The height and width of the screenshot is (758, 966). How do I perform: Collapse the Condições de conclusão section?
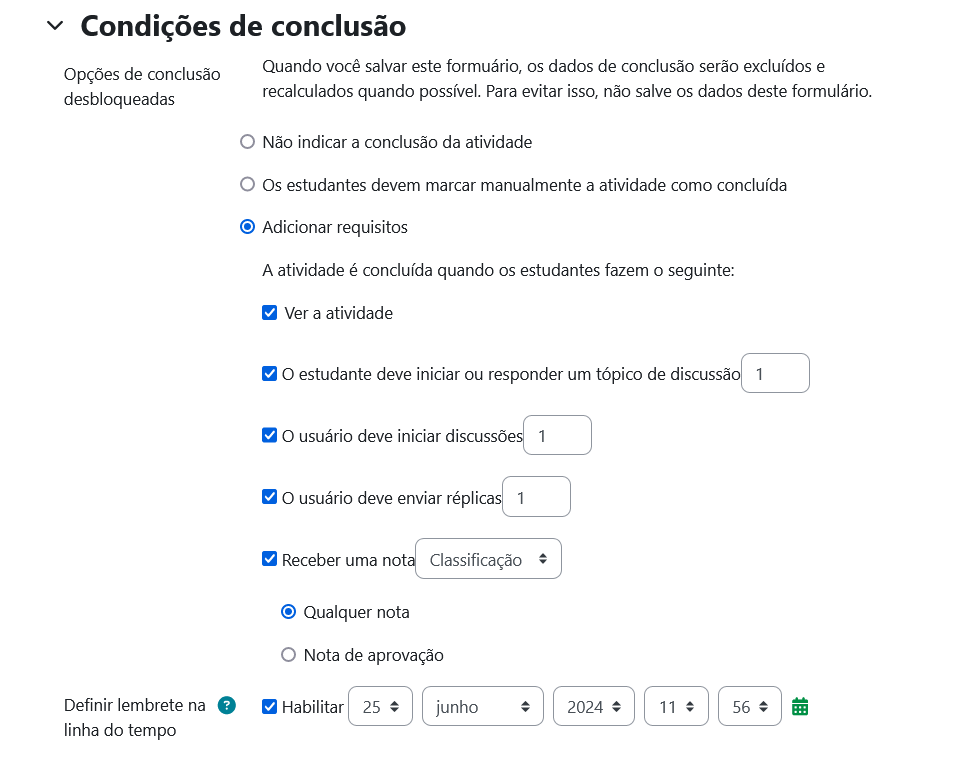tap(55, 27)
